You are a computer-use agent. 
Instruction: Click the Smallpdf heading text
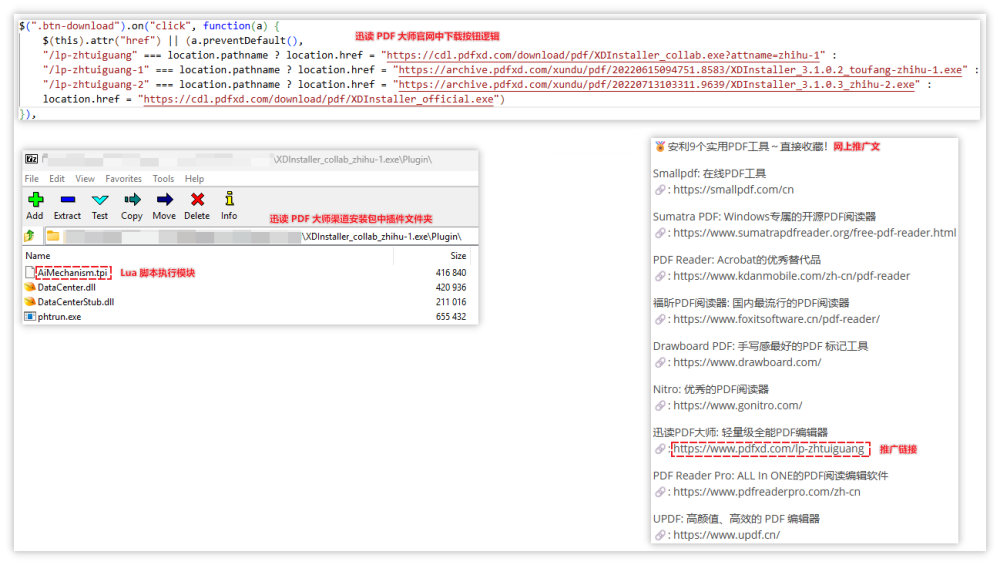coord(709,173)
